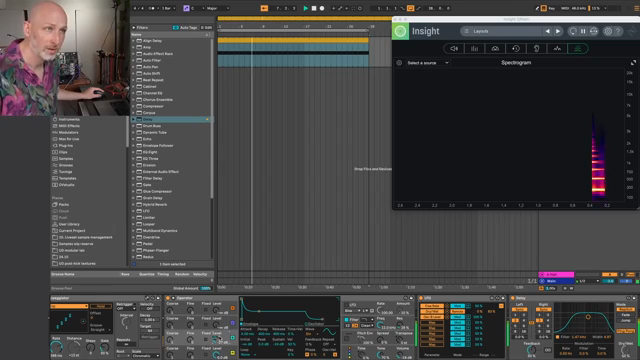
Task: Click the Auto Tags button
Action: pyautogui.click(x=185, y=27)
